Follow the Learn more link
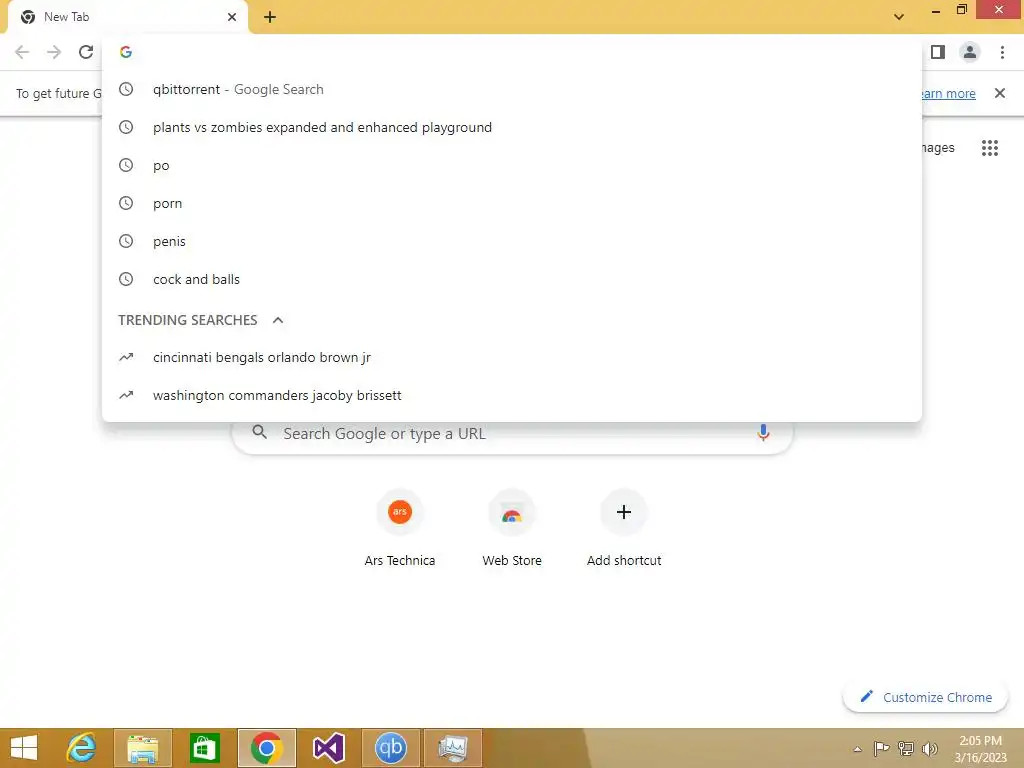Screen dimensions: 1024x768 (x=948, y=93)
